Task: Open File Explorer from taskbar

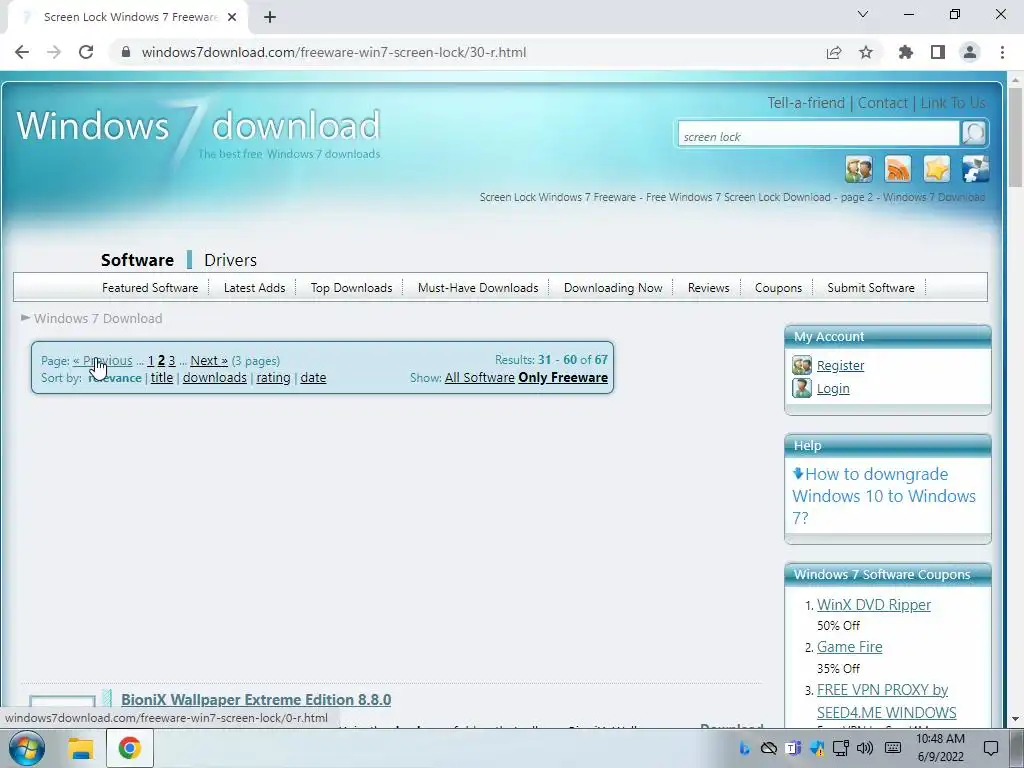Action: [x=81, y=748]
